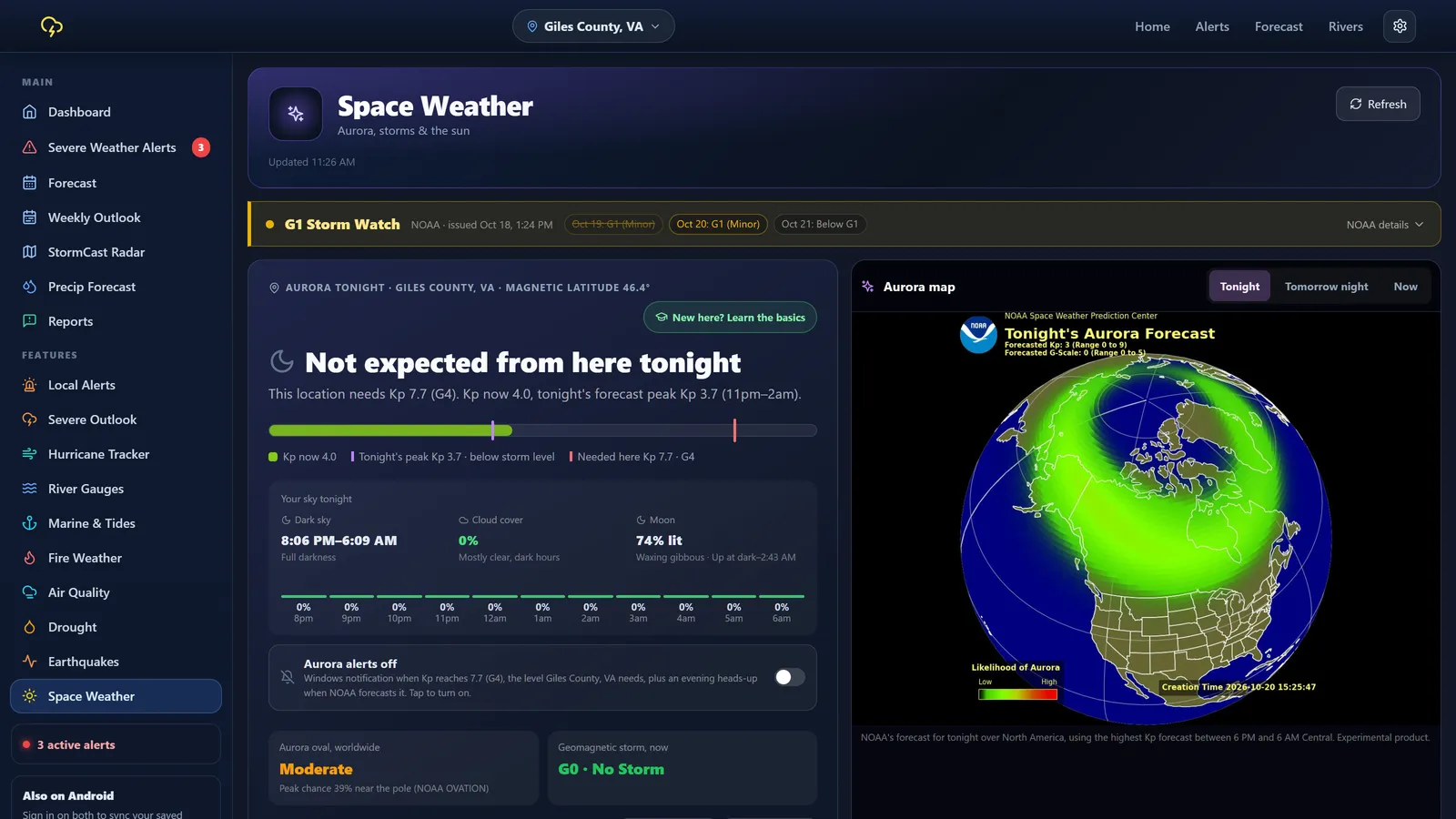Click the Local Alerts siren icon
The height and width of the screenshot is (819, 1456).
[x=29, y=385]
